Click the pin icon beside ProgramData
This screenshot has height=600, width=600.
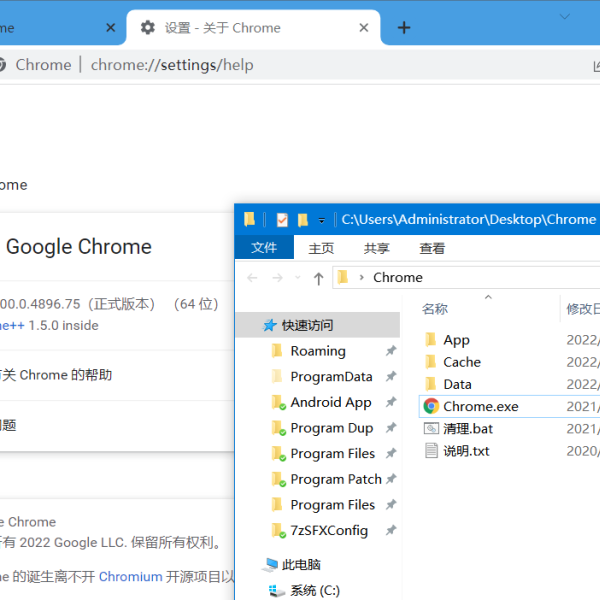(391, 376)
